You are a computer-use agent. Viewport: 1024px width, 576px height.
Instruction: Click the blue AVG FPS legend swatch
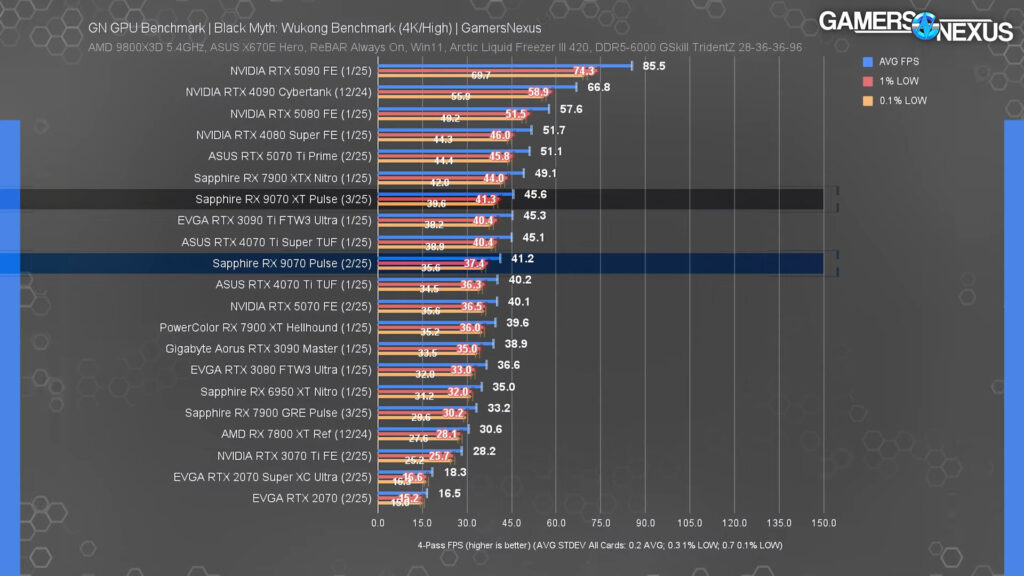pos(867,62)
